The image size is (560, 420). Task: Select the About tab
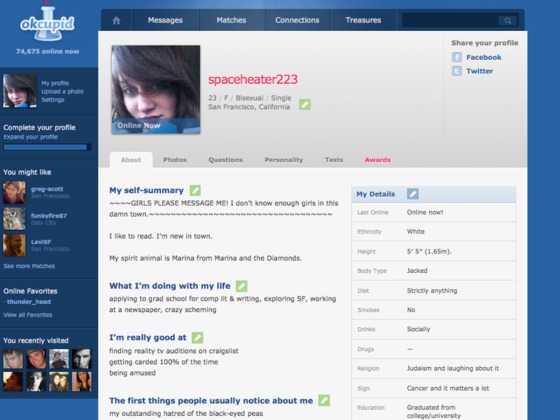pyautogui.click(x=131, y=160)
